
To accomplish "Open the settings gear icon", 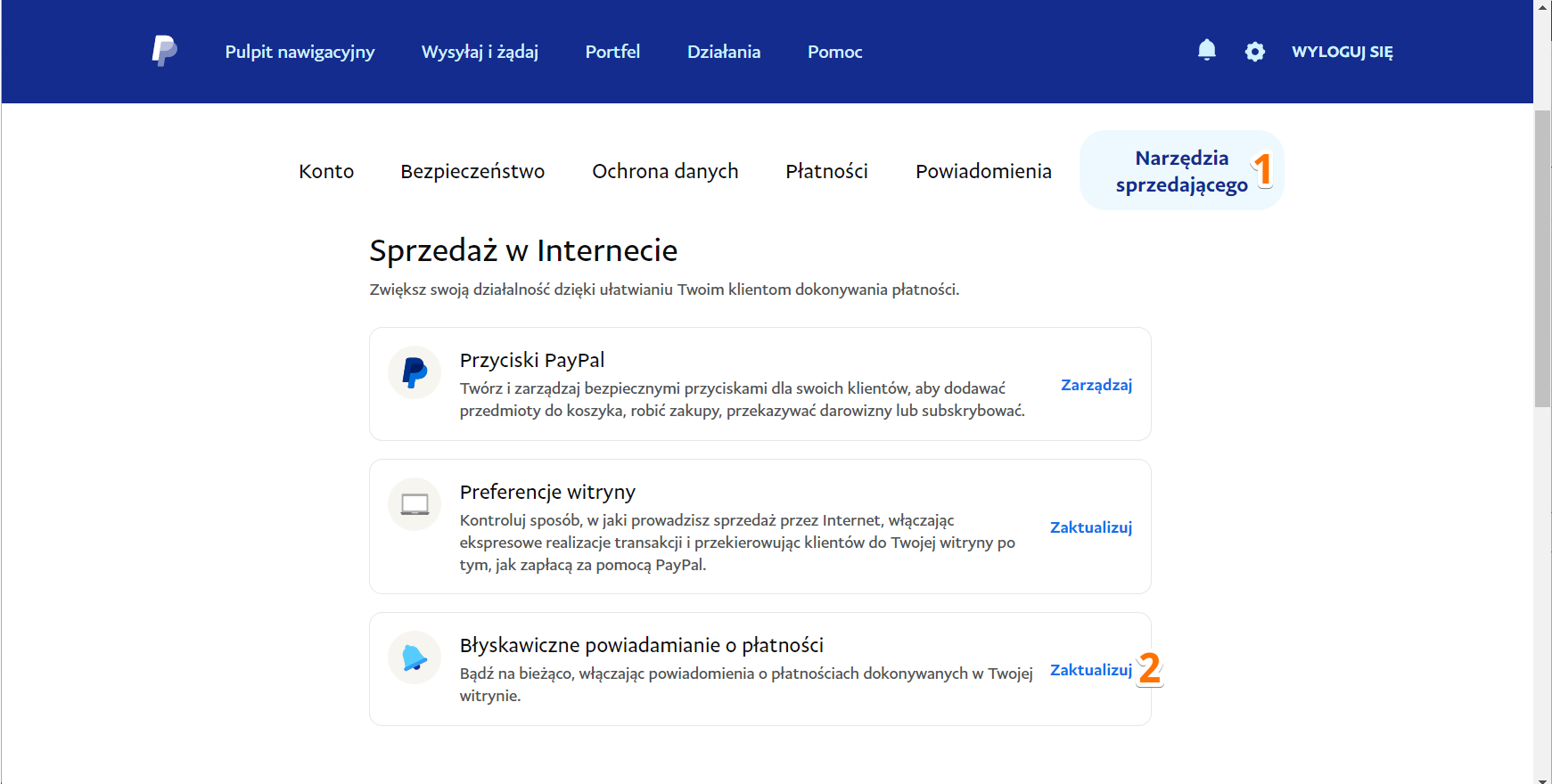I will [1255, 52].
